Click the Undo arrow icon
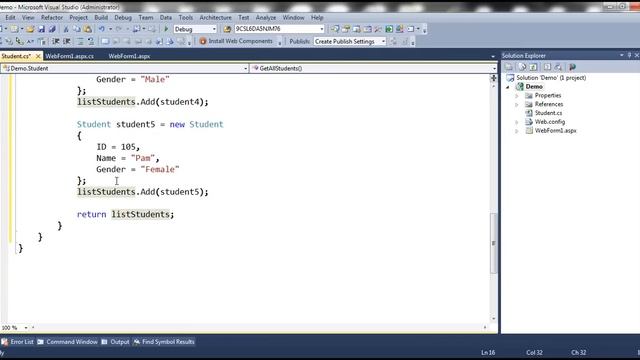640x360 pixels. tap(101, 29)
